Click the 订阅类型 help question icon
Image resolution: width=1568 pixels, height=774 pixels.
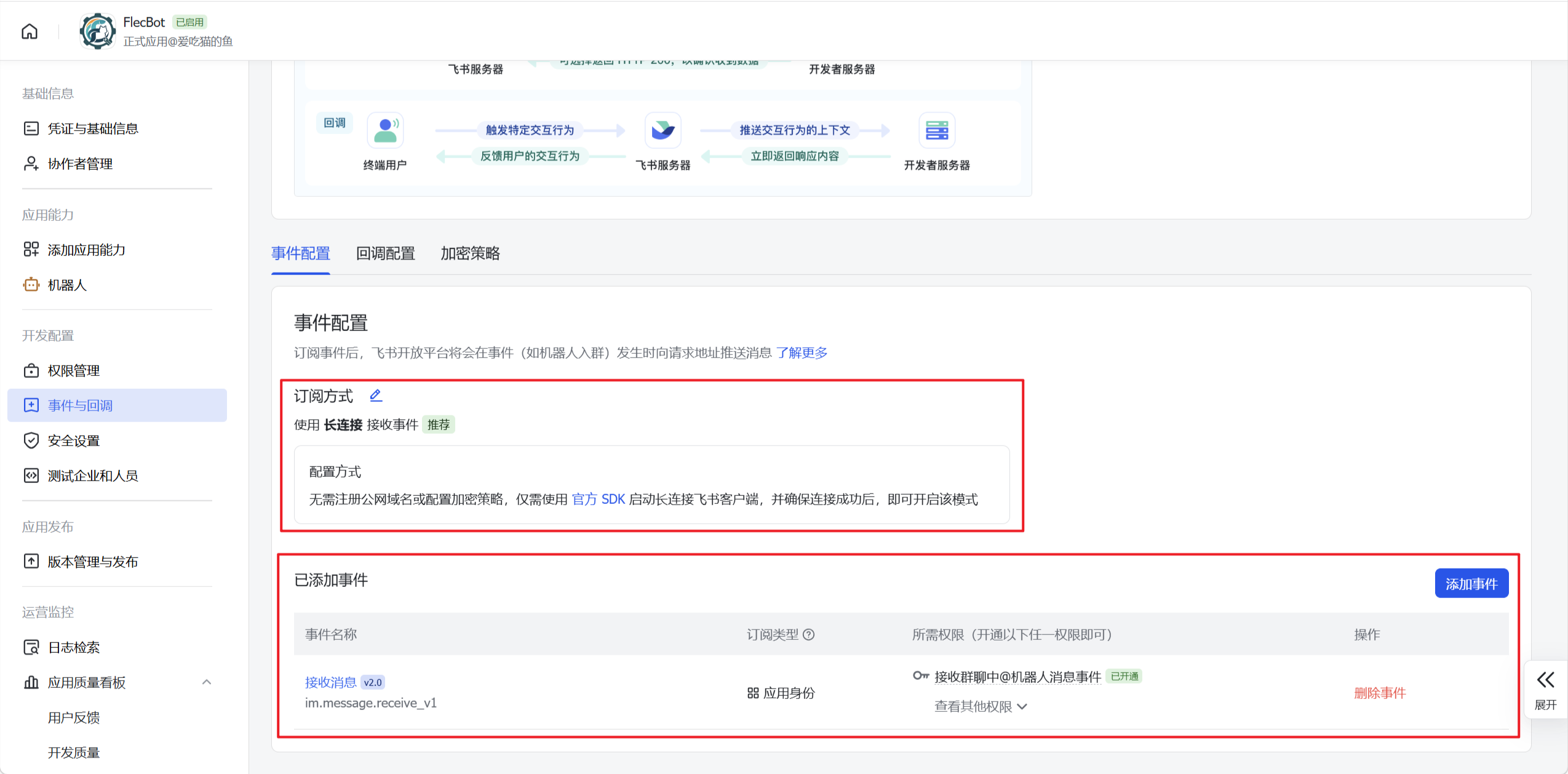tap(809, 634)
